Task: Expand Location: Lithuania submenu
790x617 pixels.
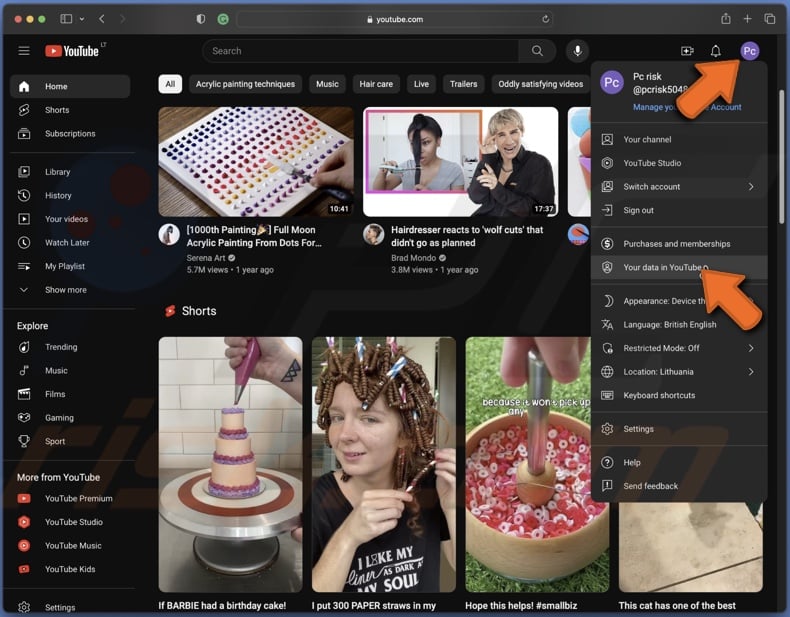Action: point(679,372)
